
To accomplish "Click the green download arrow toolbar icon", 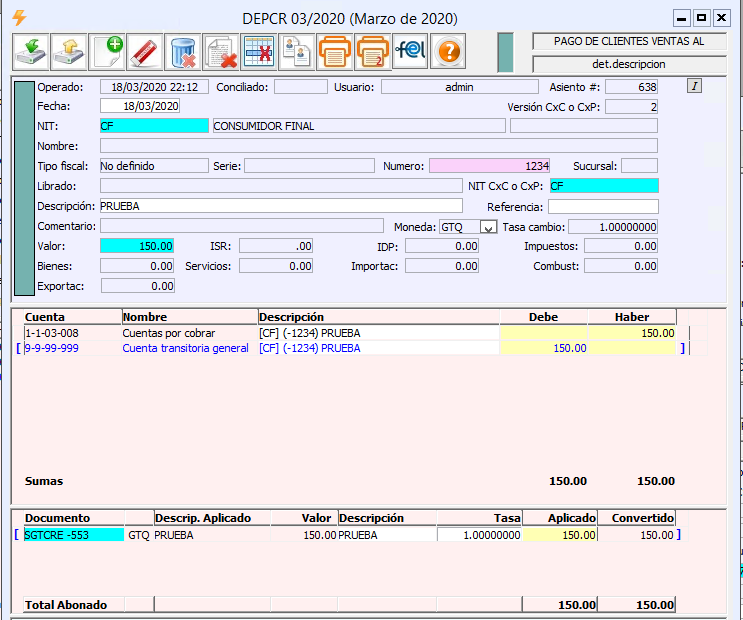I will pyautogui.click(x=31, y=50).
